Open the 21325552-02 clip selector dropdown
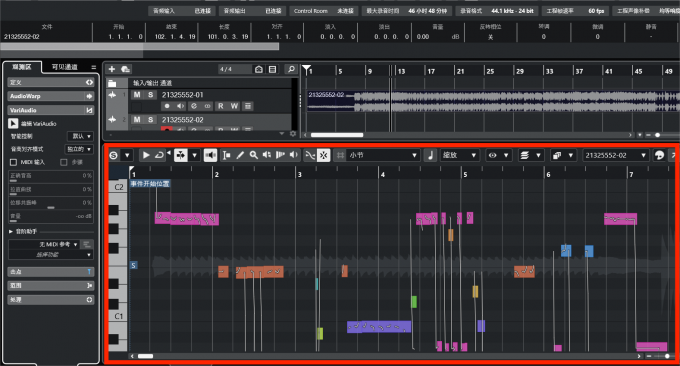The height and width of the screenshot is (366, 680). [616, 155]
